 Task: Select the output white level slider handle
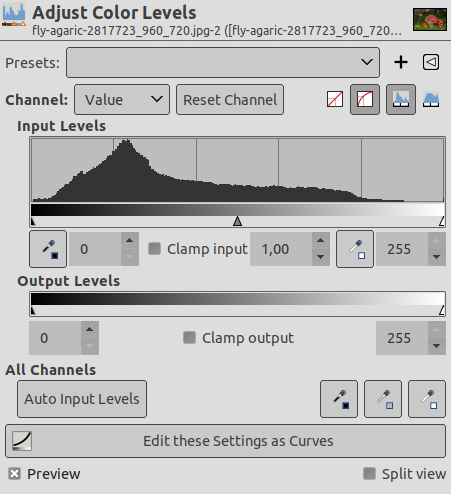click(442, 310)
